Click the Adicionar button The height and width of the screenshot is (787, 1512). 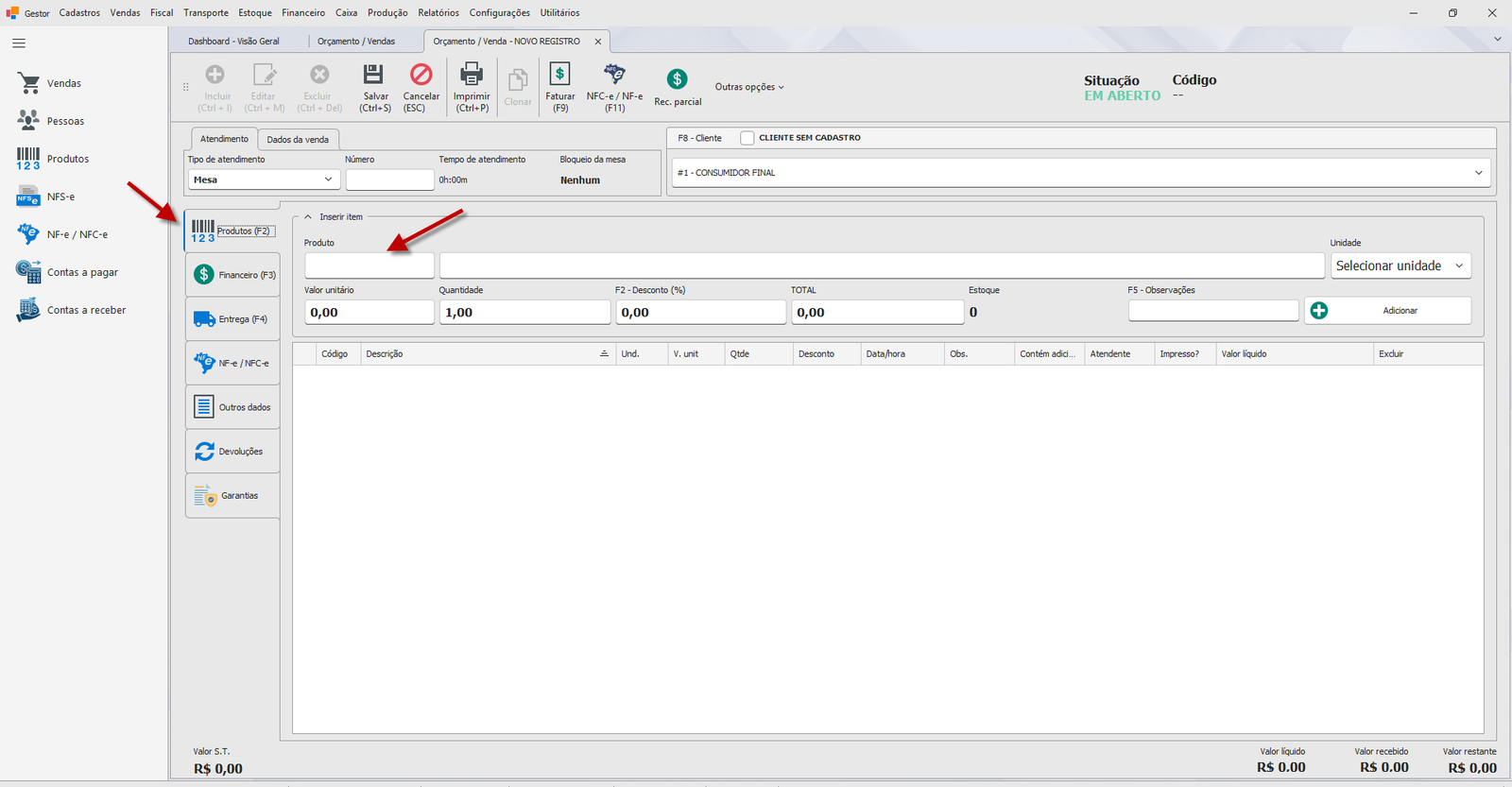point(1388,311)
